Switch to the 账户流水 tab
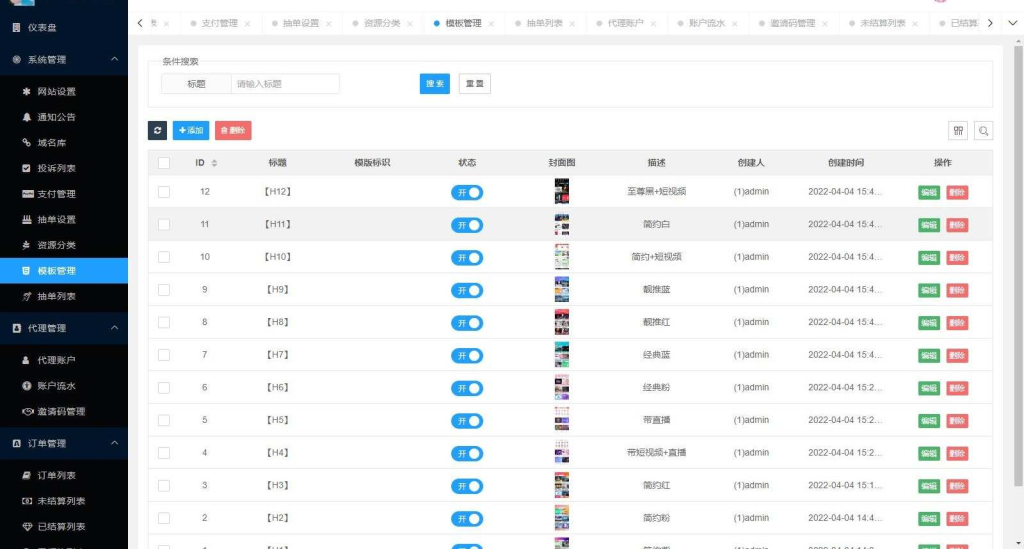Screen dimensions: 1024x549 pos(707,24)
